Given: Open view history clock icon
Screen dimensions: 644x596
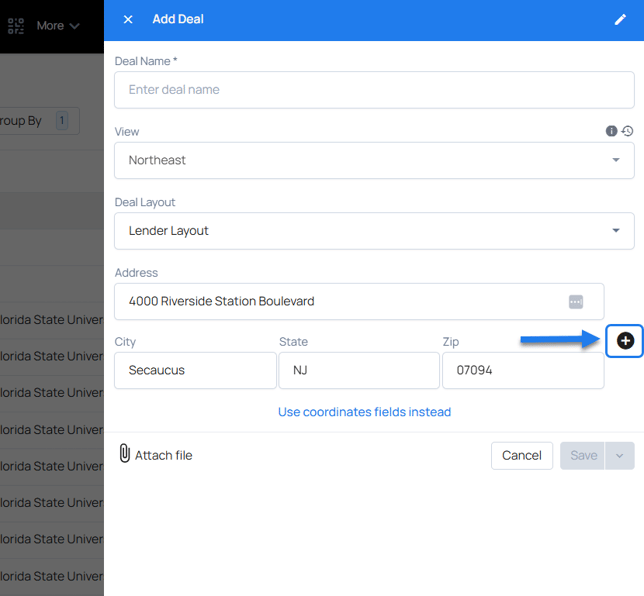Looking at the screenshot, I should tap(627, 131).
